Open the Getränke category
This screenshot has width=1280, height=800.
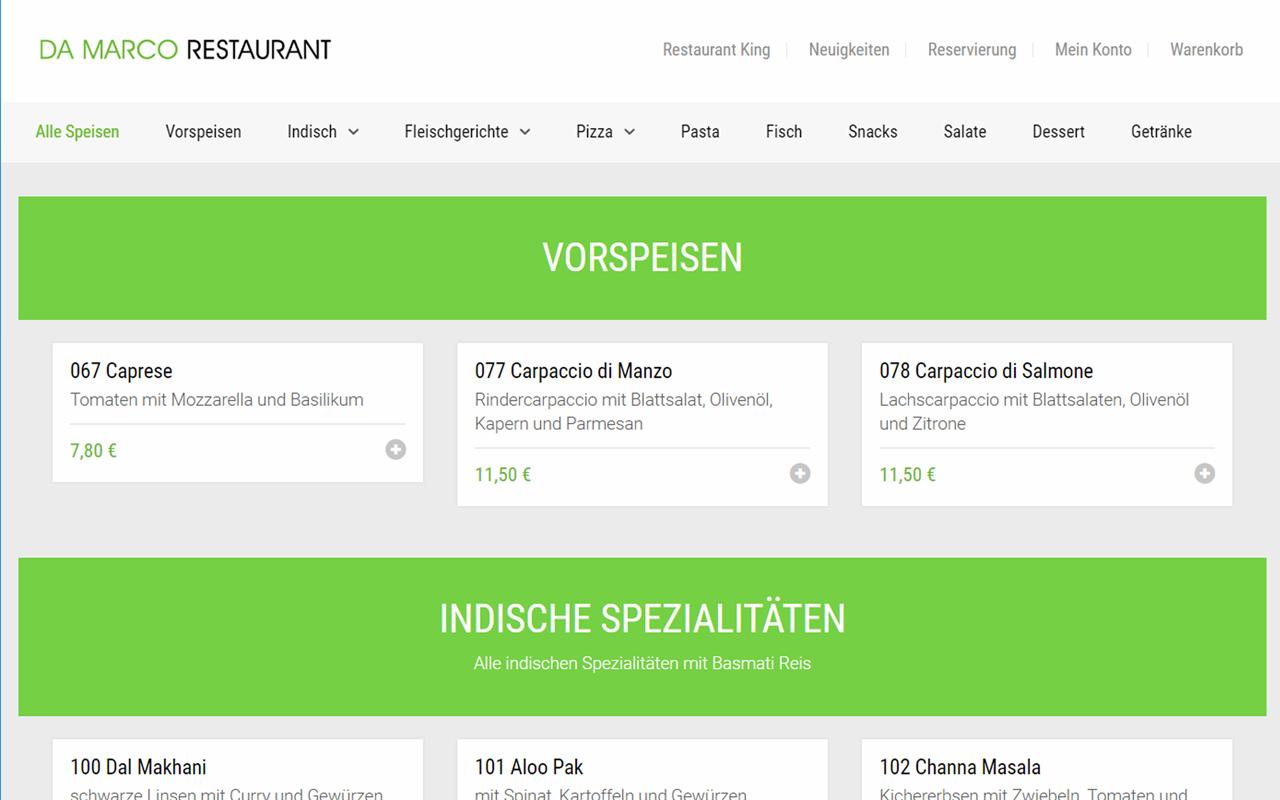click(1161, 131)
